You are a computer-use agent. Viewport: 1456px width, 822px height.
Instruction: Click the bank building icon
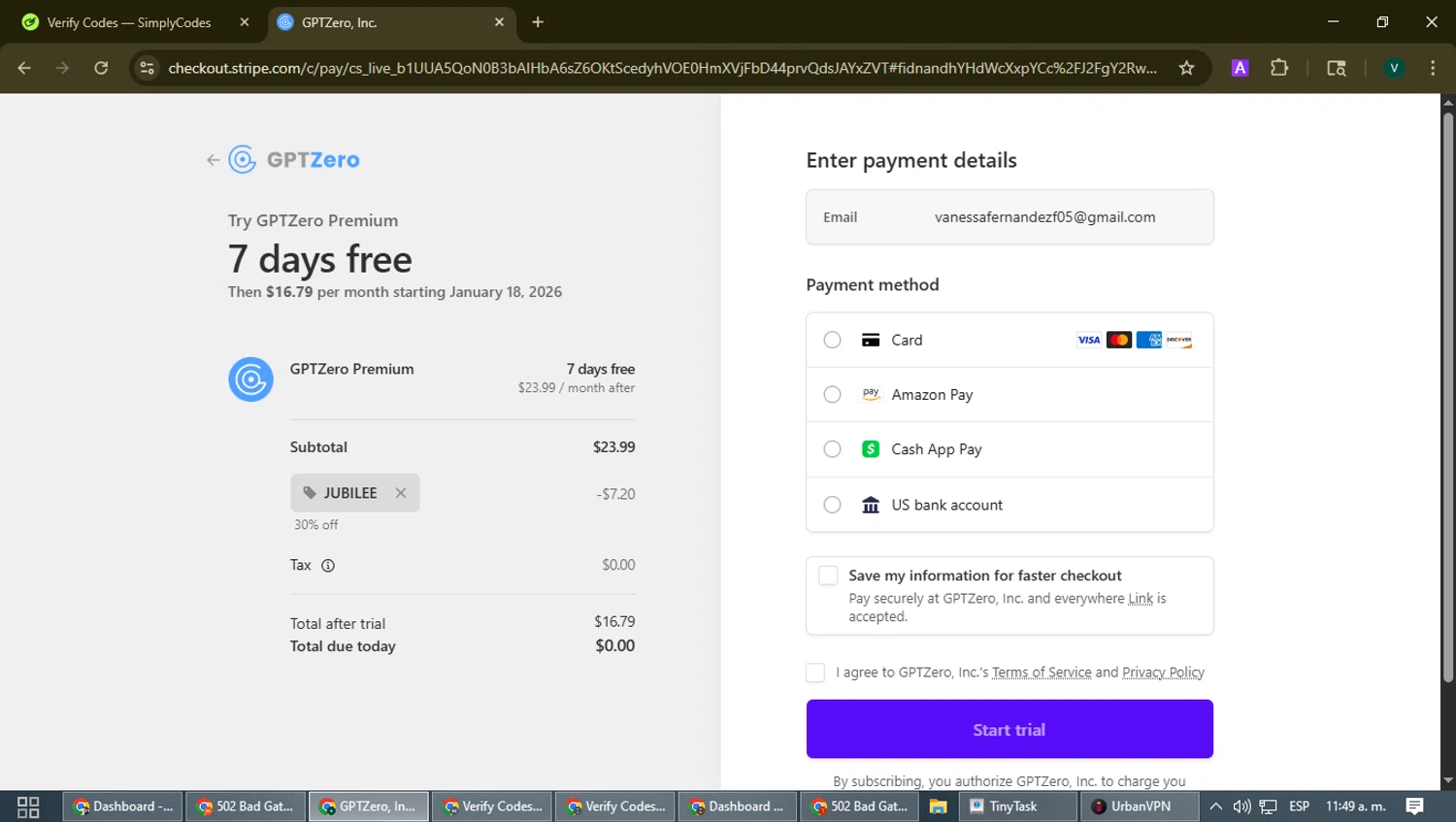871,505
